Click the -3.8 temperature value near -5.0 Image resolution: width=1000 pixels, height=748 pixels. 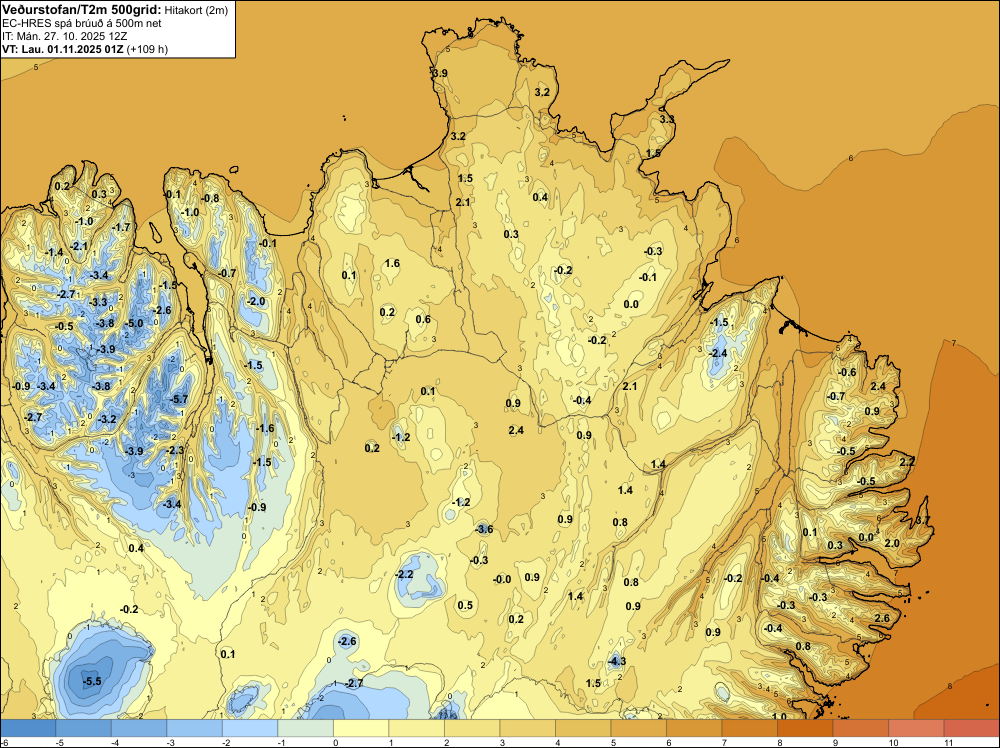[106, 323]
